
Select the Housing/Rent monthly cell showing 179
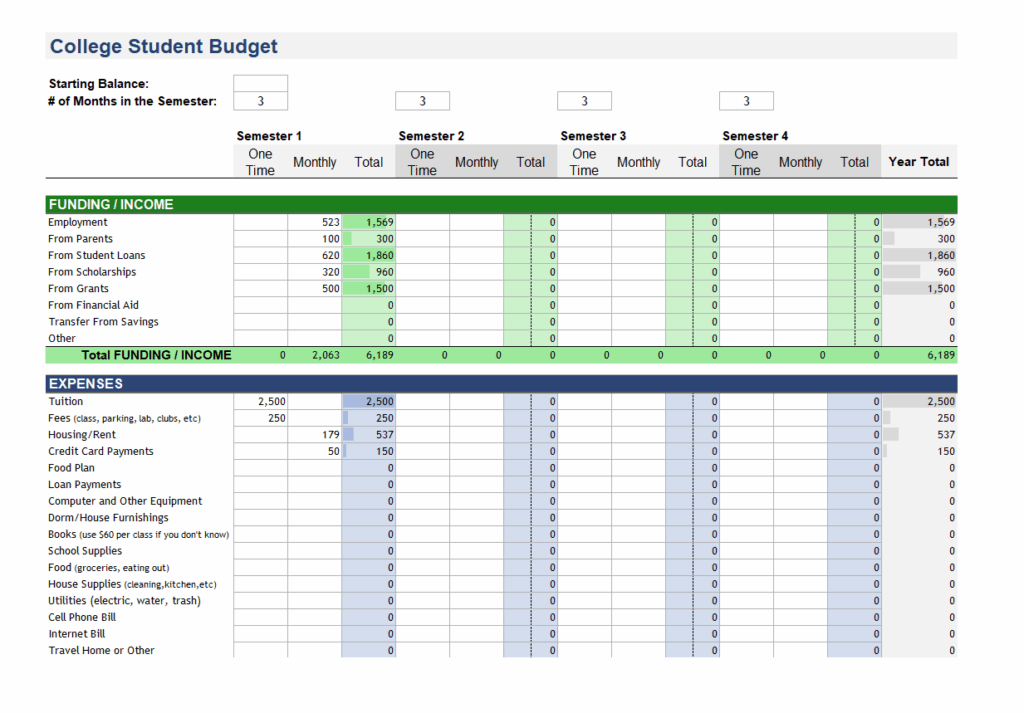(x=315, y=434)
